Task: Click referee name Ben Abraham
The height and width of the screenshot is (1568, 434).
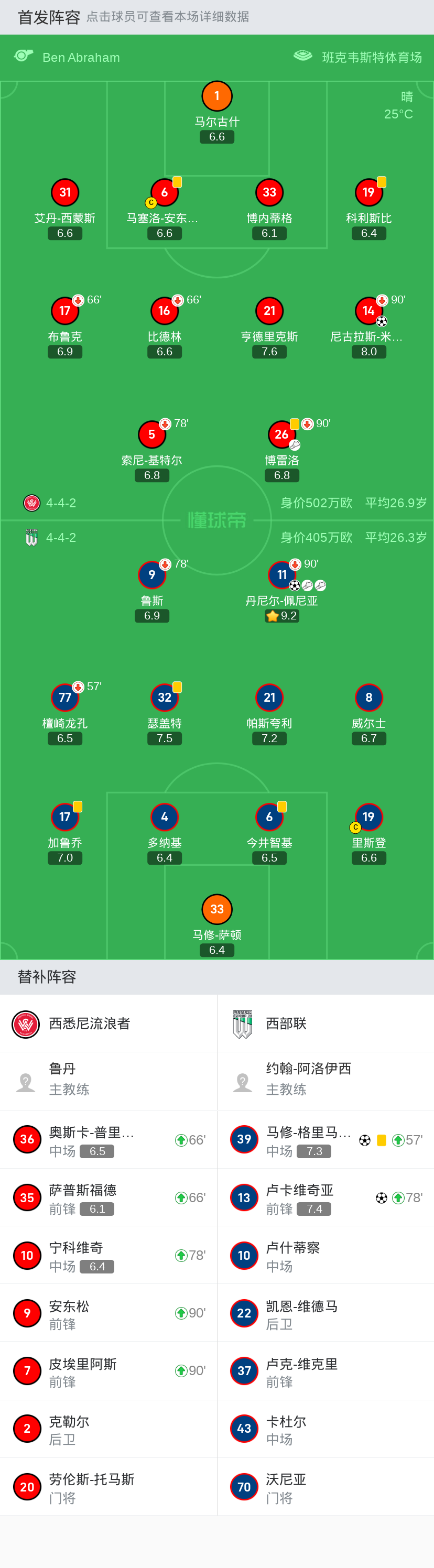Action: (x=81, y=58)
